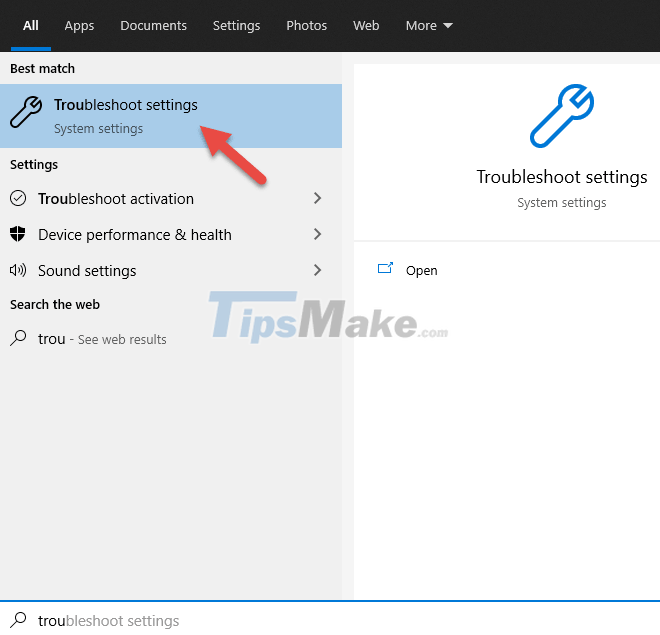Expand Device performance & health chevron
This screenshot has width=660, height=635.
(317, 234)
